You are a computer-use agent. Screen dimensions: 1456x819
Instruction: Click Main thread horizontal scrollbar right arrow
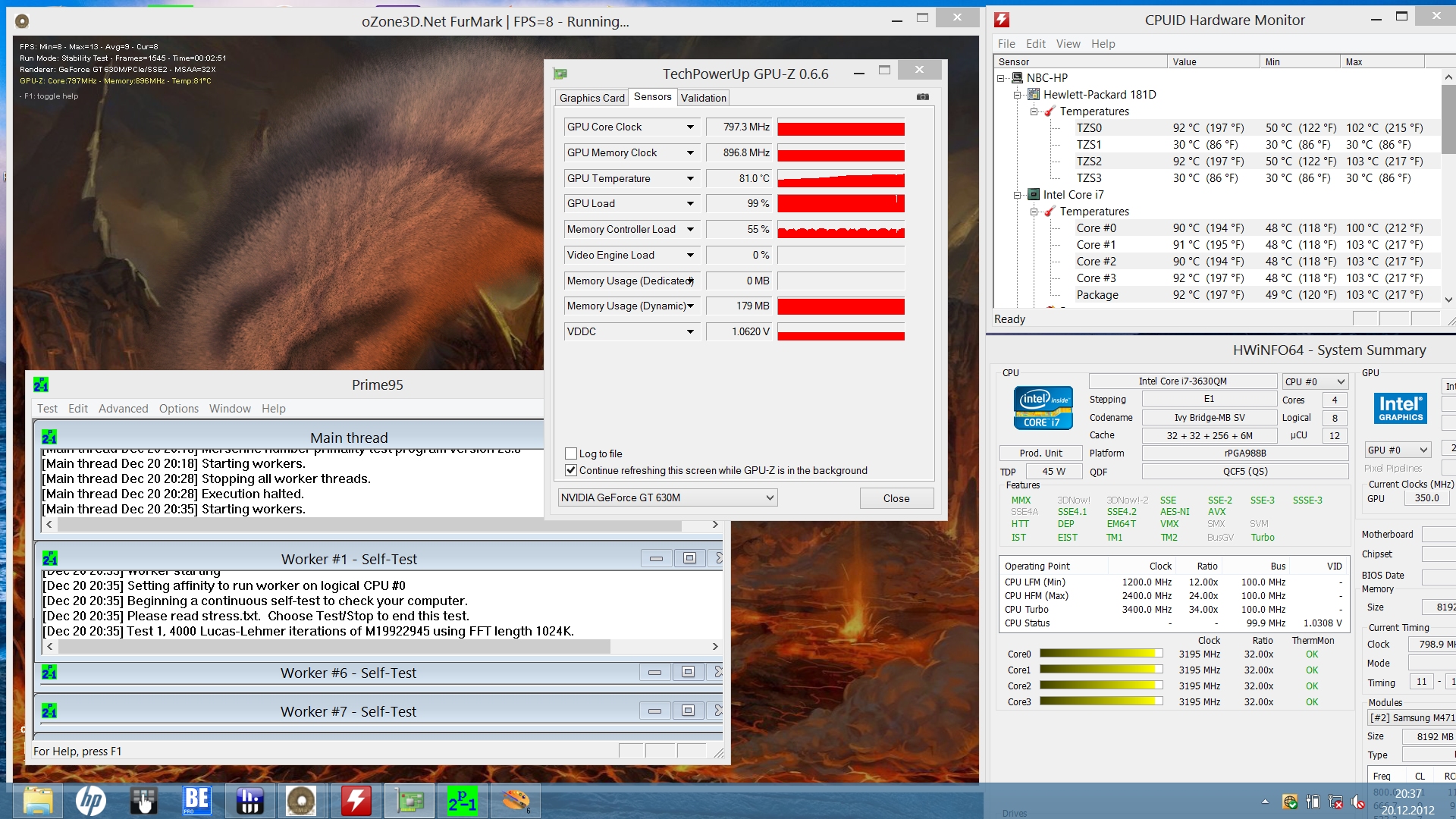point(714,525)
